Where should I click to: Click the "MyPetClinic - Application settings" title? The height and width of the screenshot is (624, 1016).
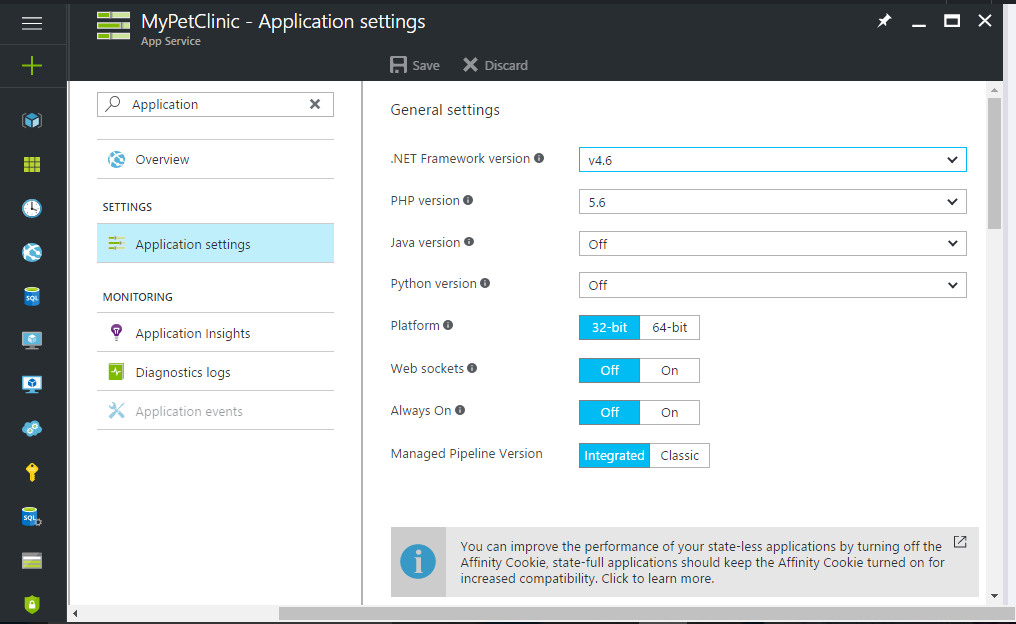click(283, 21)
